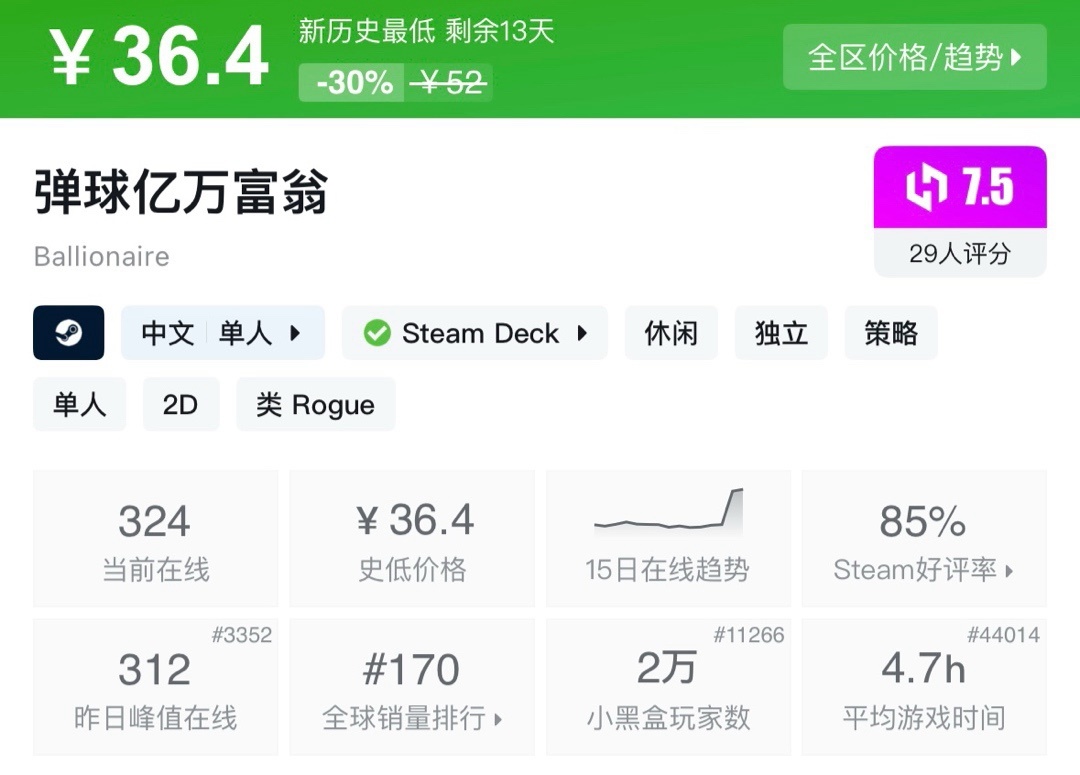This screenshot has height=775, width=1080.
Task: Select the 休闲 genre tag
Action: (671, 333)
